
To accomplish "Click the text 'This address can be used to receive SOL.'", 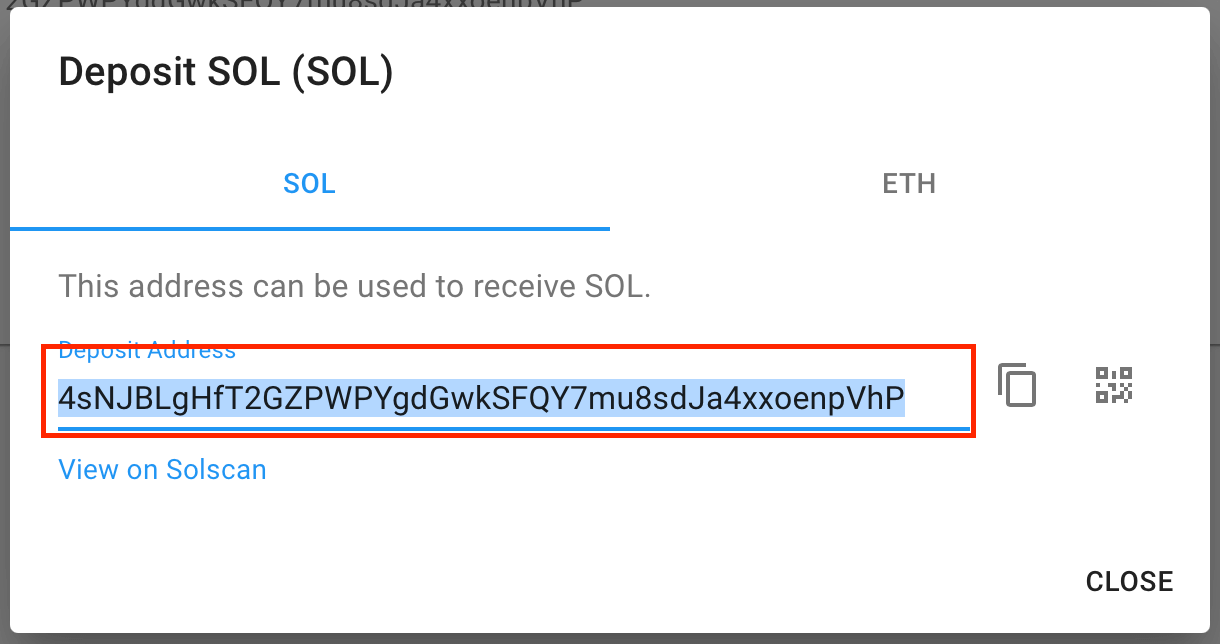I will coord(355,288).
